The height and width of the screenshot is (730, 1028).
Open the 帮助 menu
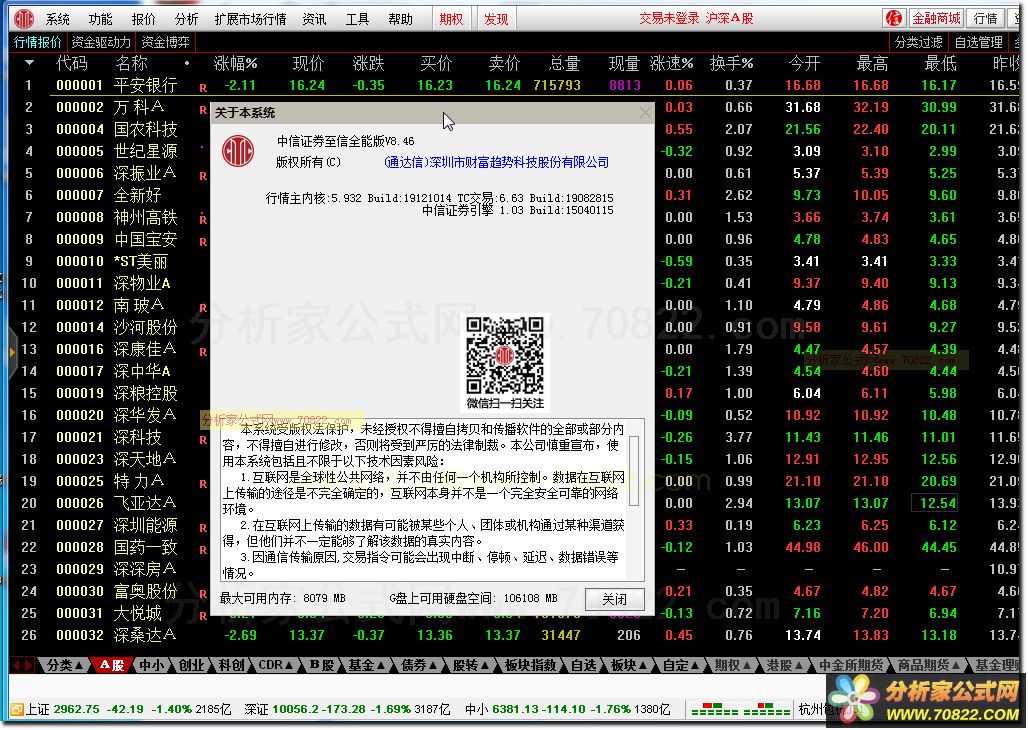(401, 19)
